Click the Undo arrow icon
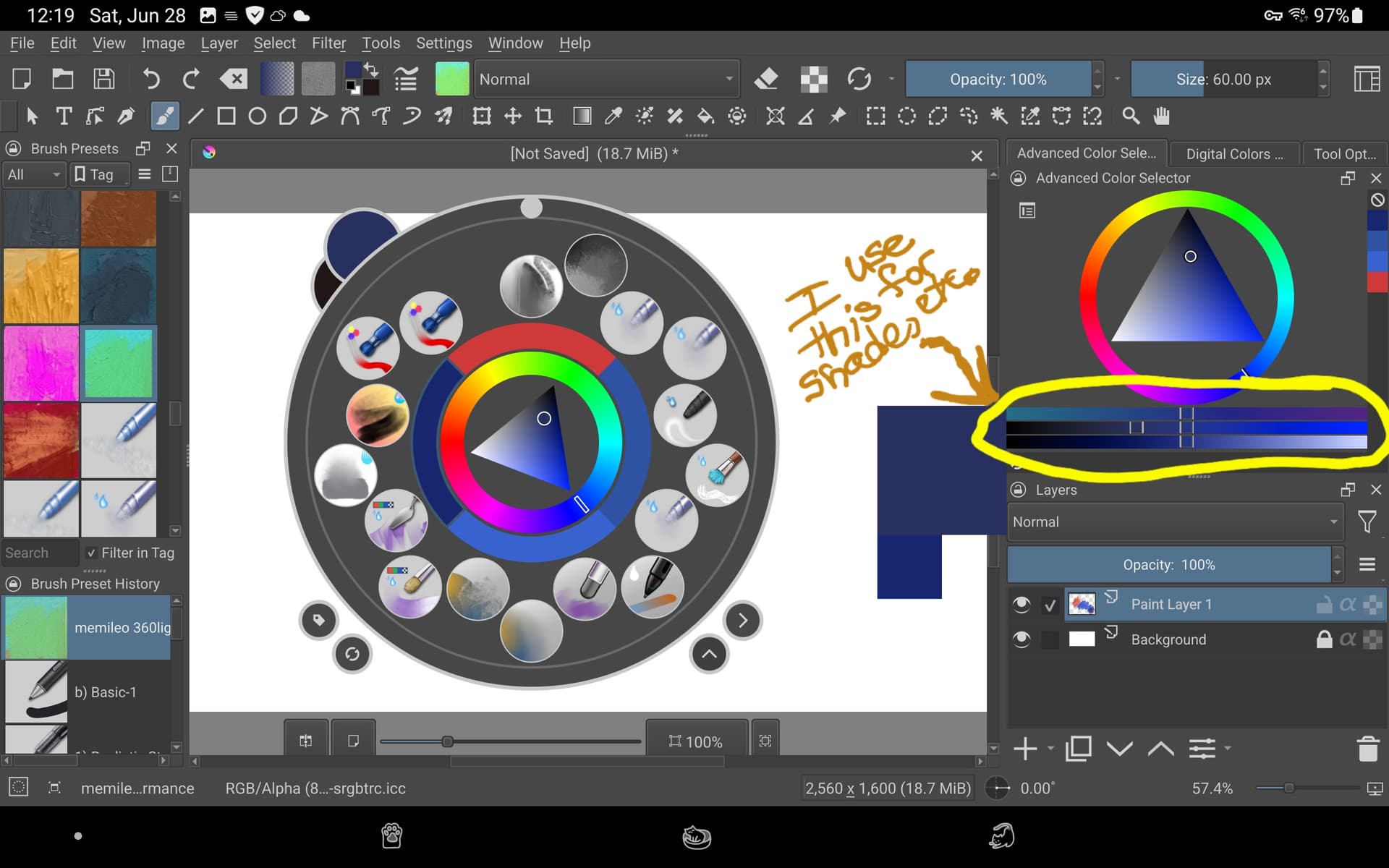Screen dimensions: 1389x868 pyautogui.click(x=150, y=79)
